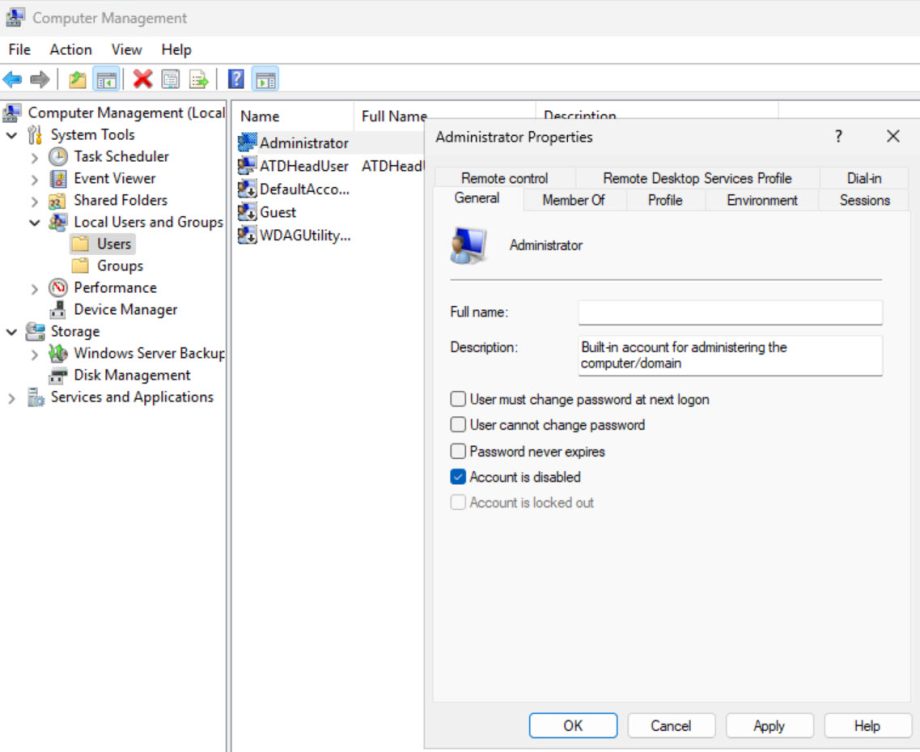
Task: Expand Services and Applications node
Action: (x=12, y=397)
